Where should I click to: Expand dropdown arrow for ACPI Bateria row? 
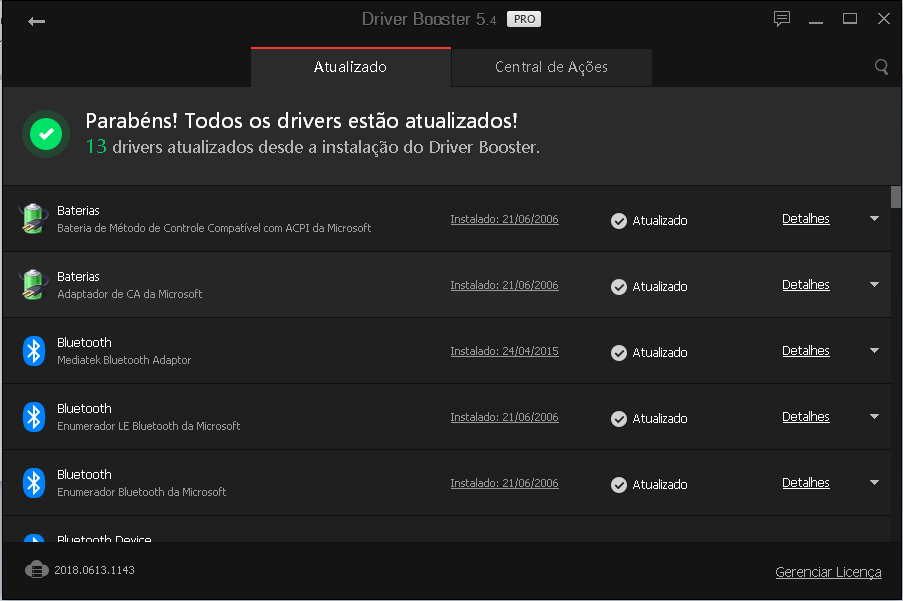click(874, 219)
